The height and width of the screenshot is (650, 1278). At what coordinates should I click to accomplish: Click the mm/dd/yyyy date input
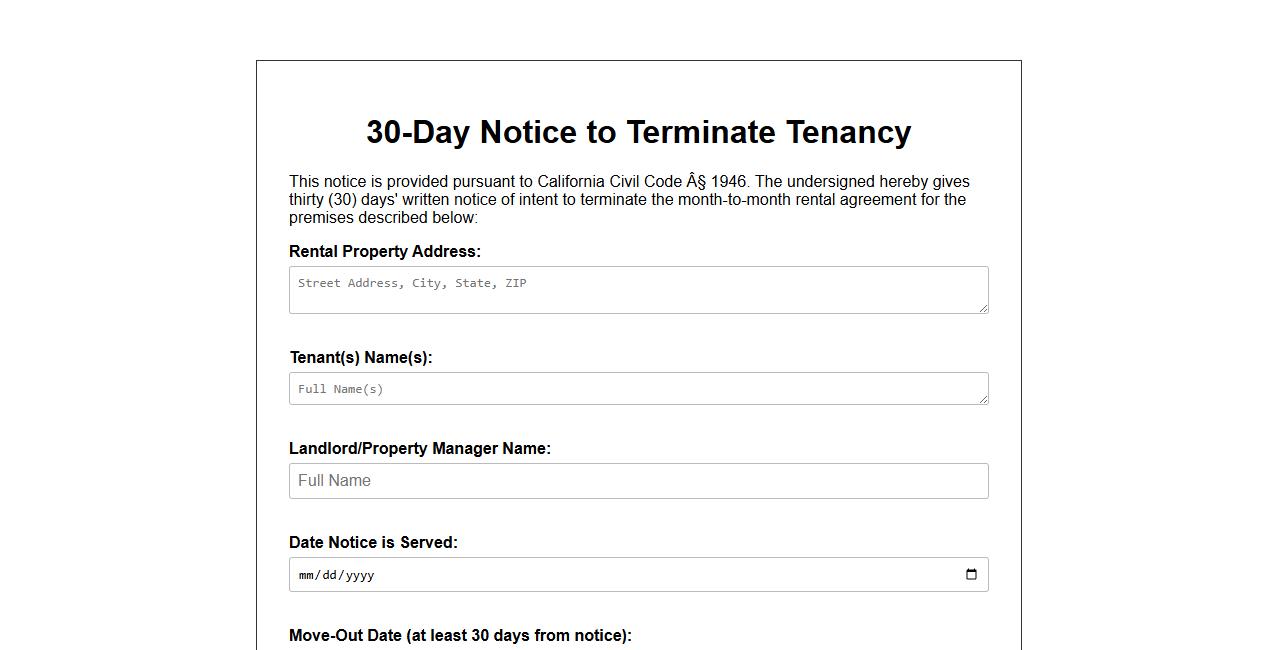600,574
